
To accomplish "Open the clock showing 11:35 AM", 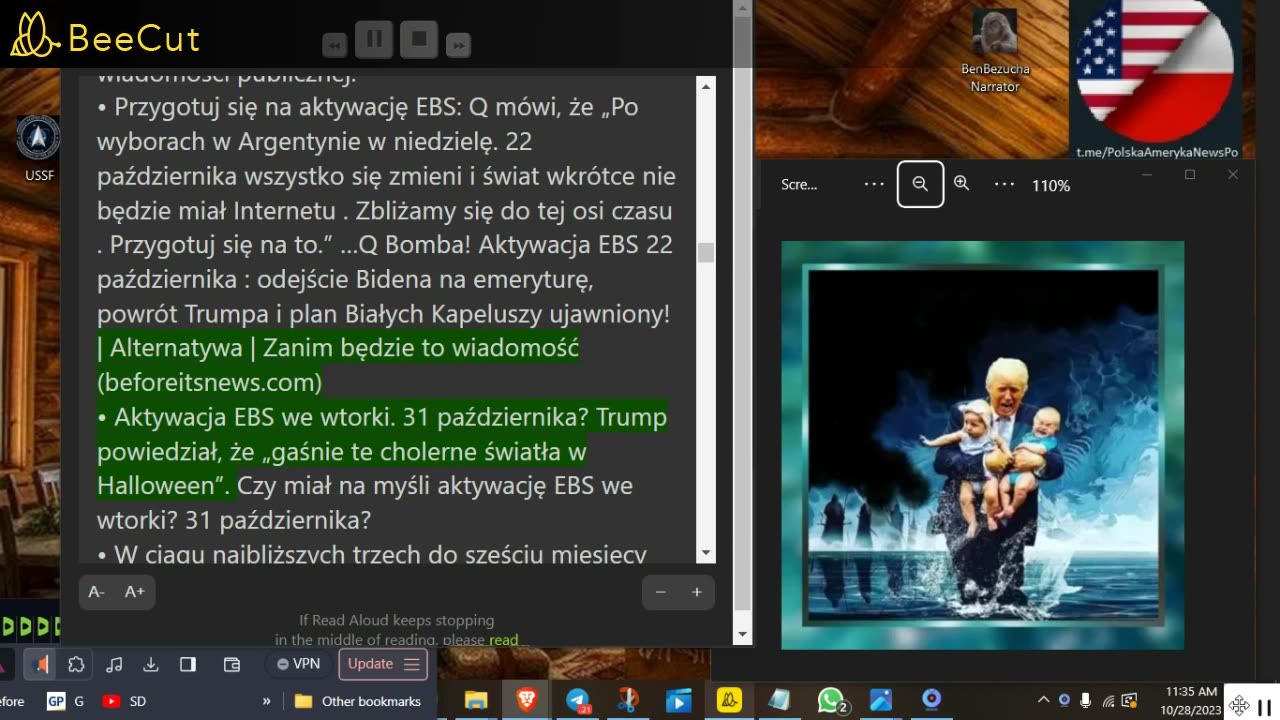I will [1192, 701].
